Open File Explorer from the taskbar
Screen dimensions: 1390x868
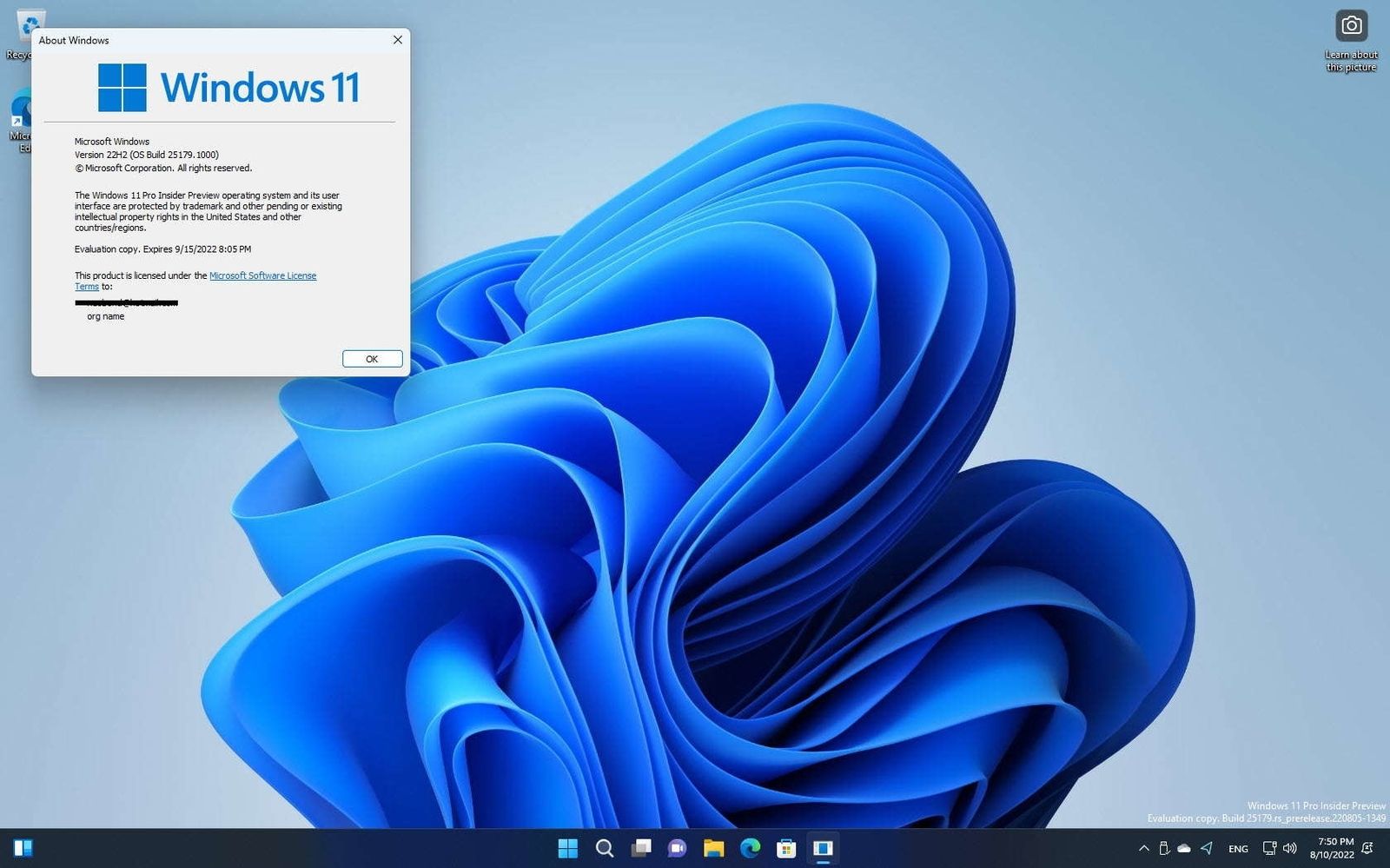[714, 848]
